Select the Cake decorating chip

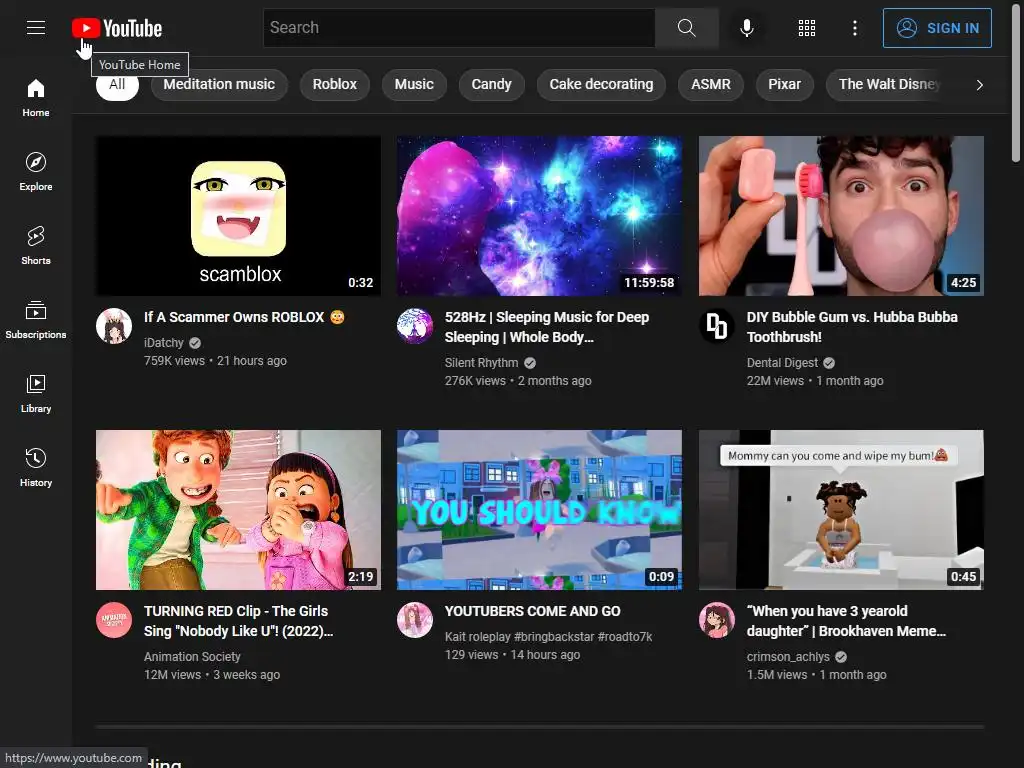click(x=601, y=85)
